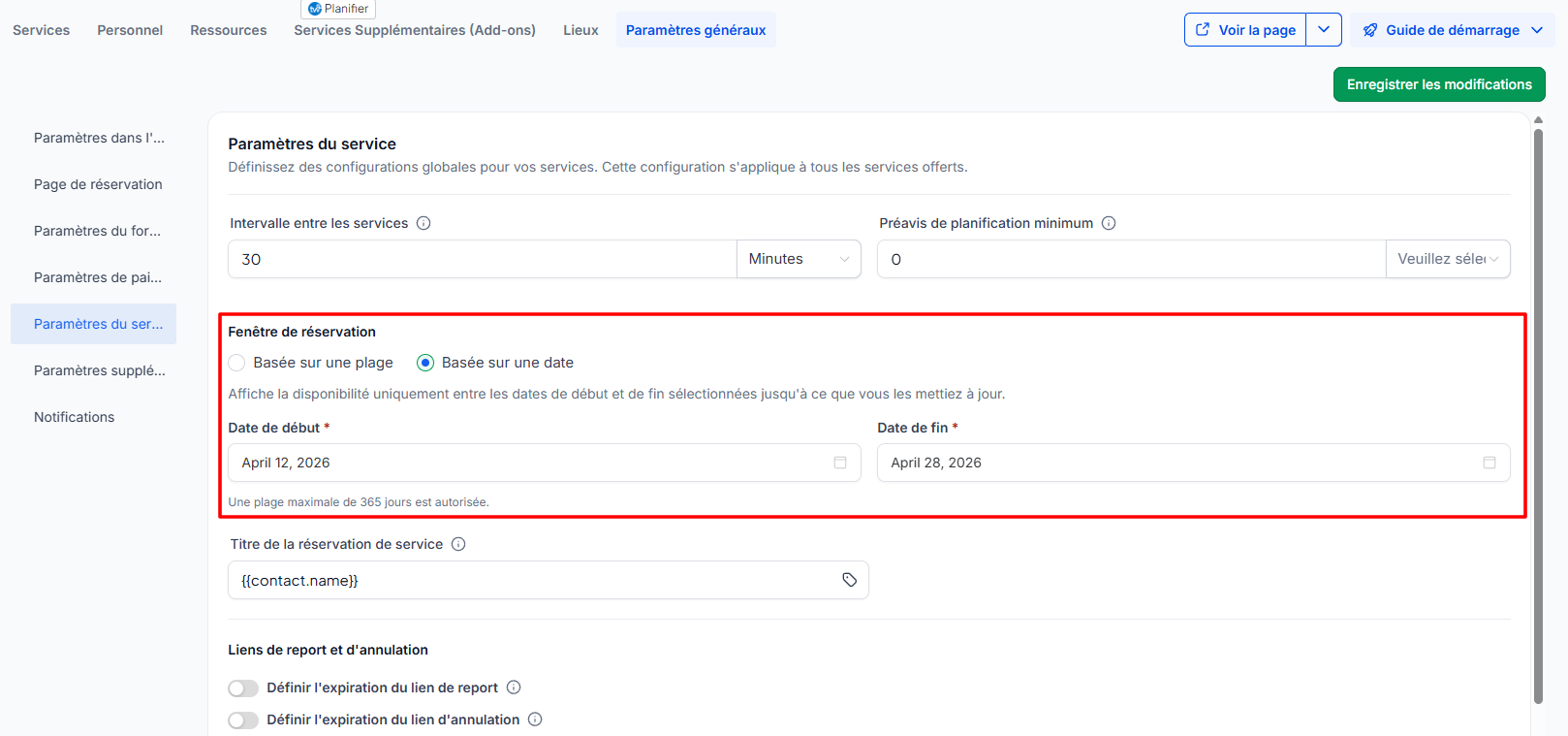Viewport: 1568px width, 736px height.
Task: Click info icon beside Titre de la réservation
Action: 458,544
